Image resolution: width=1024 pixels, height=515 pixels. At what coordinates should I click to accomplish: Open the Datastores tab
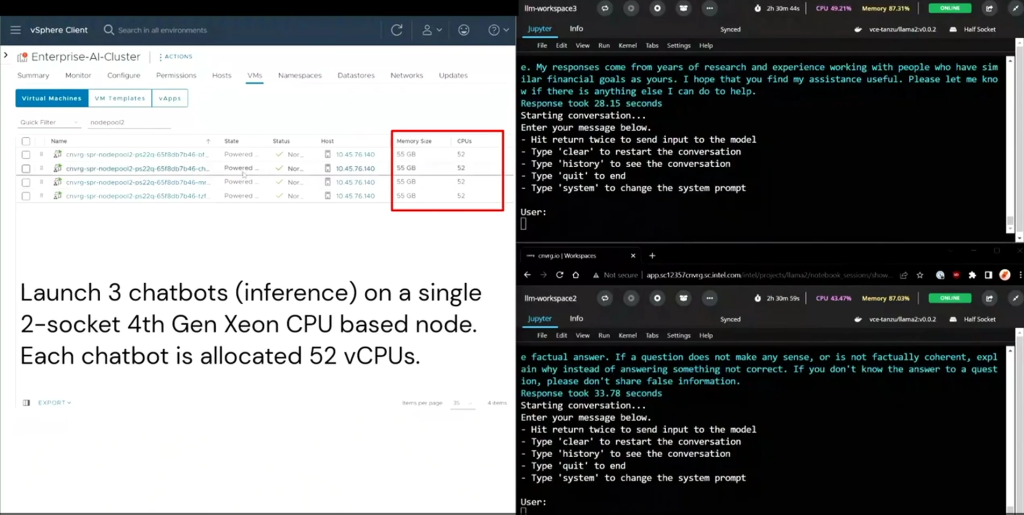tap(356, 75)
